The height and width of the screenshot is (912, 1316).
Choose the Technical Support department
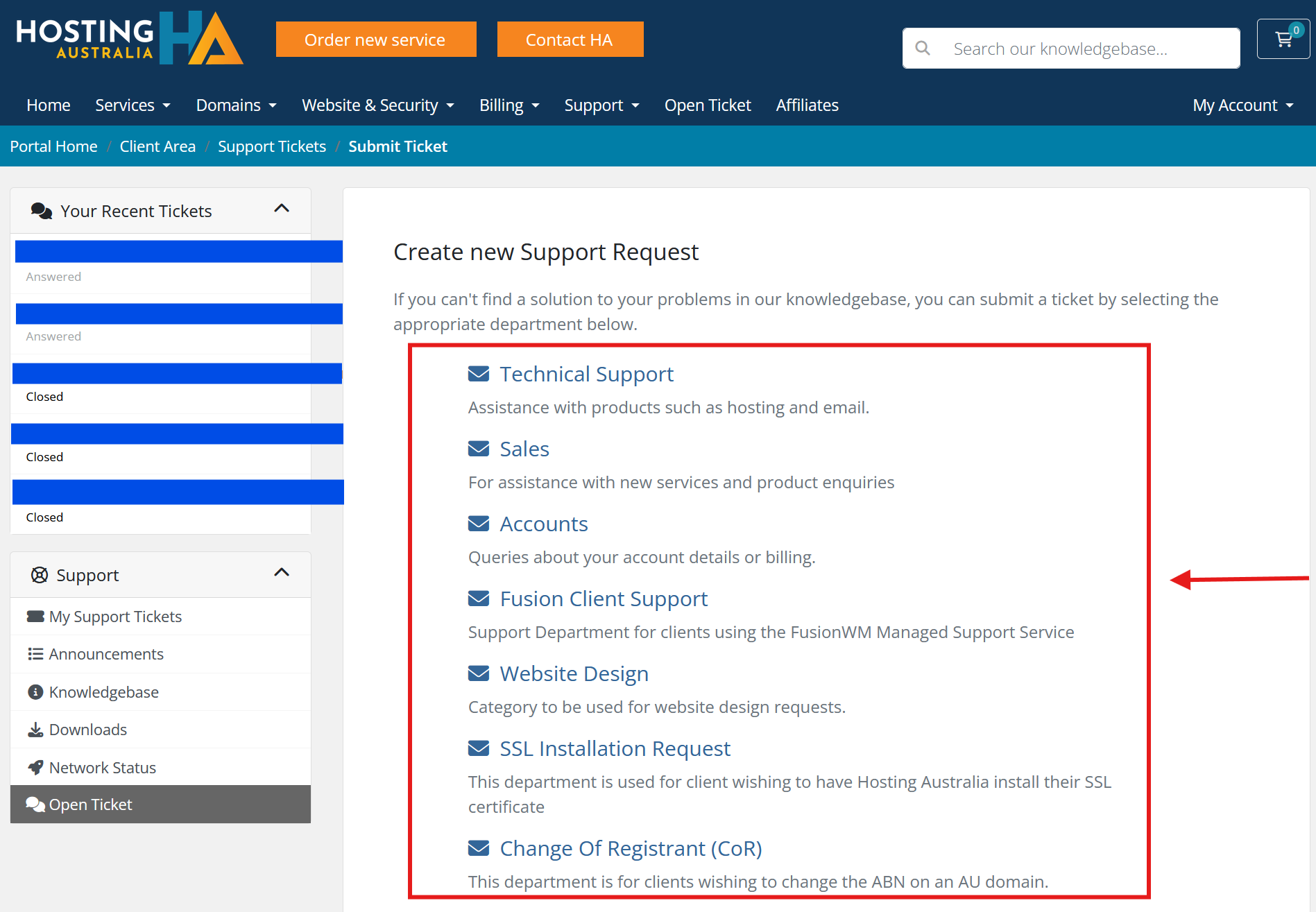coord(586,374)
